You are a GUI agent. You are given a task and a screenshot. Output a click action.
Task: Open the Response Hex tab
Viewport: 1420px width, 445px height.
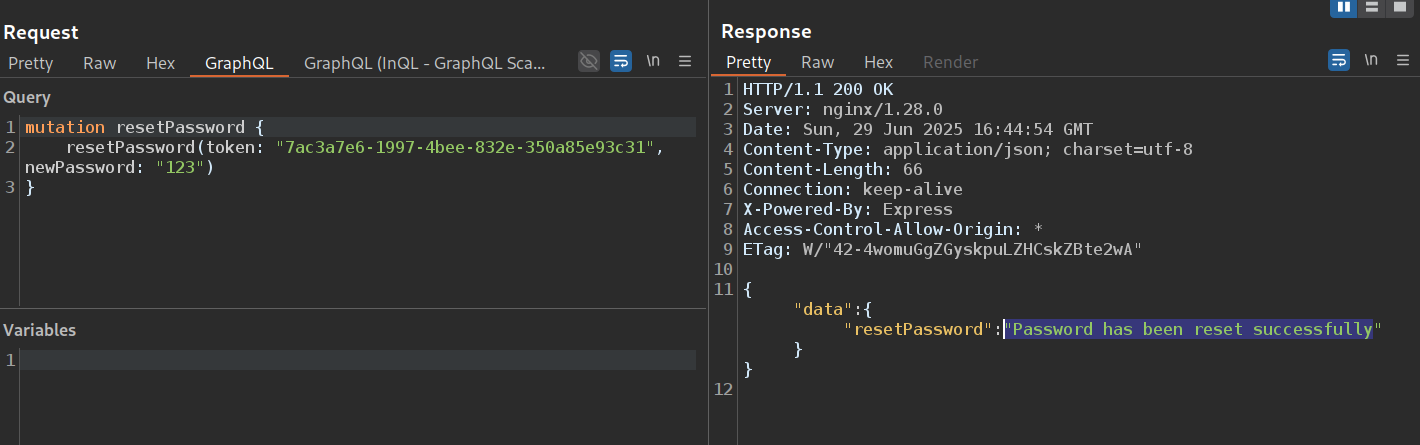click(x=878, y=62)
